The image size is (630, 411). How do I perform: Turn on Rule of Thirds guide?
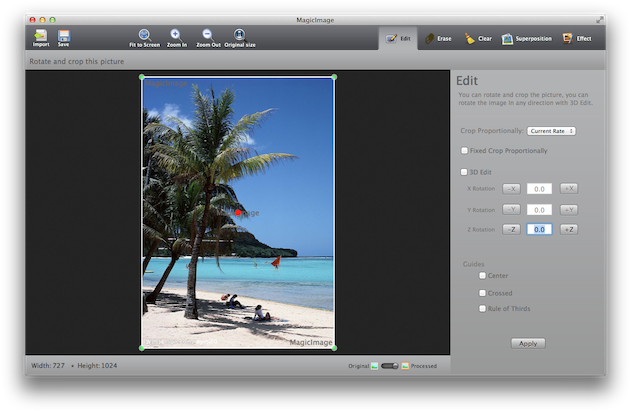click(x=483, y=308)
